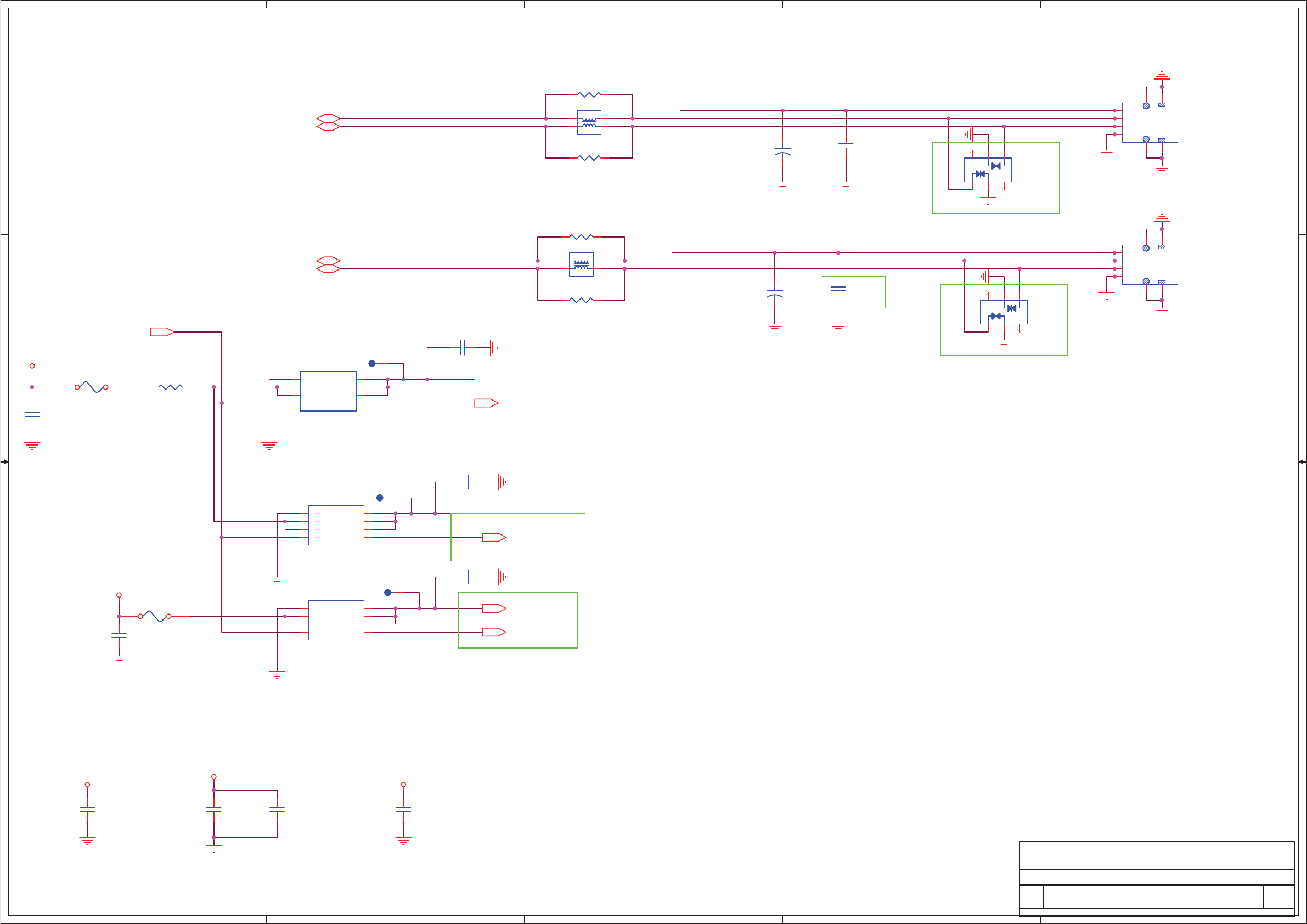1307x924 pixels.
Task: Click the lower TVS diode pair component
Action: (1004, 312)
